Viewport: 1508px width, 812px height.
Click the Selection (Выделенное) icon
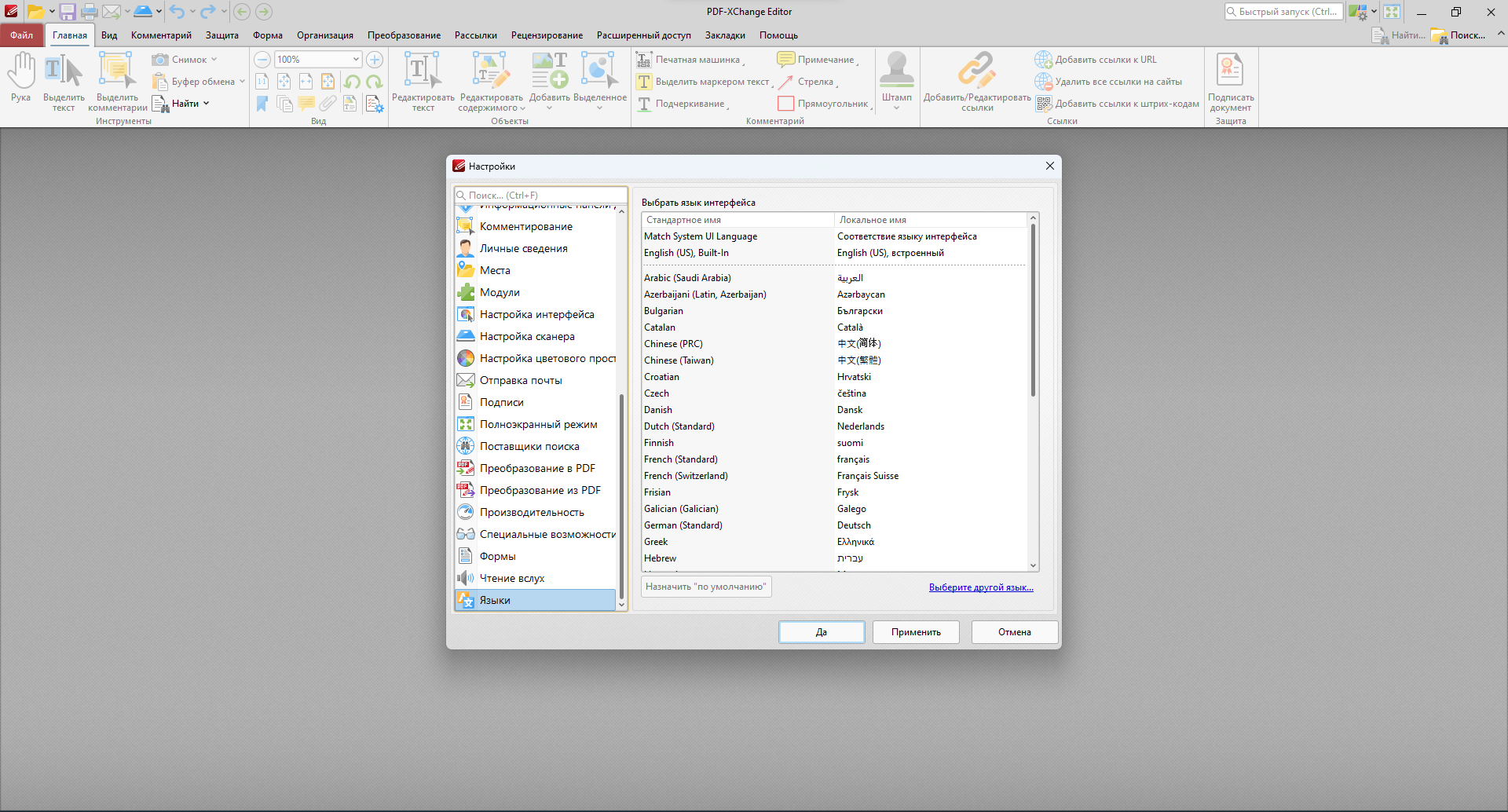(x=599, y=71)
